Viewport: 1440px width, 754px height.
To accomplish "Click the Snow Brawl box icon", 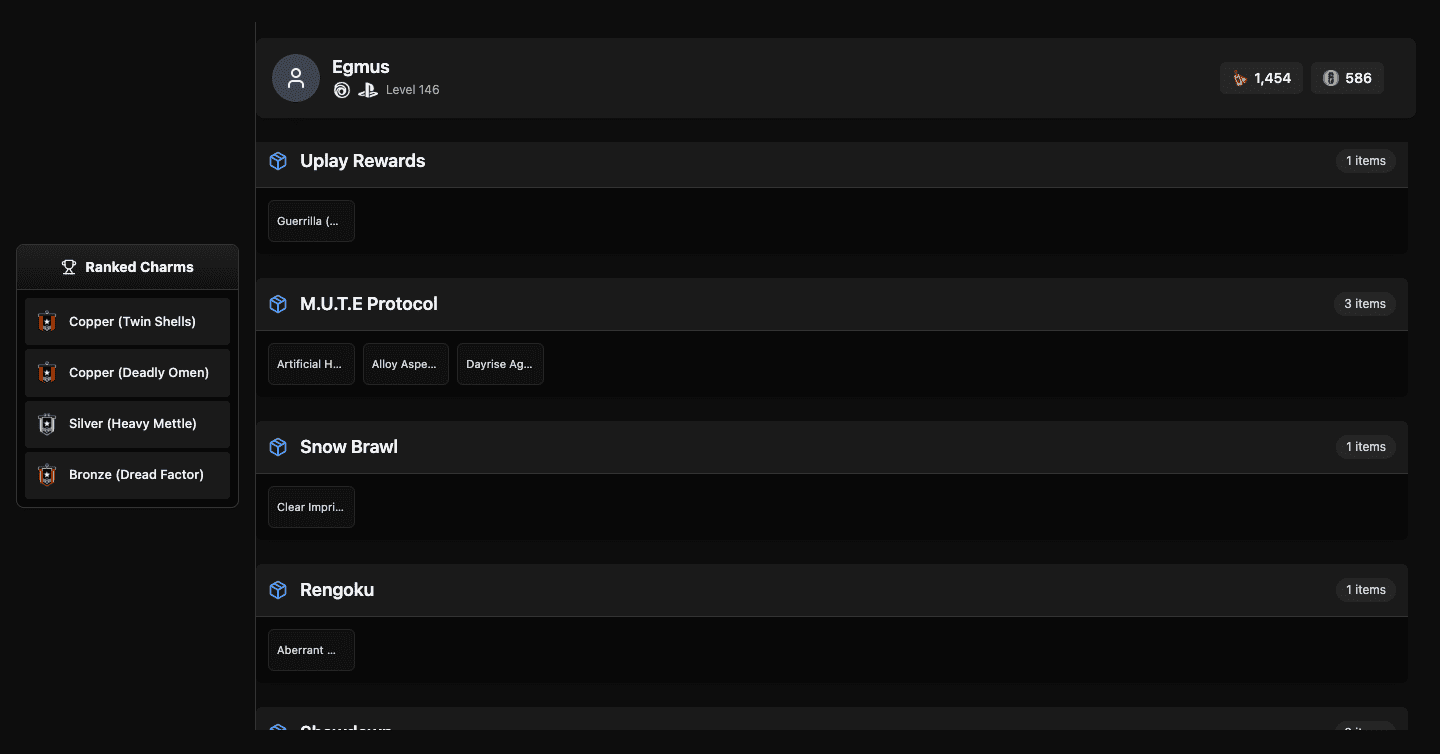I will (x=278, y=447).
